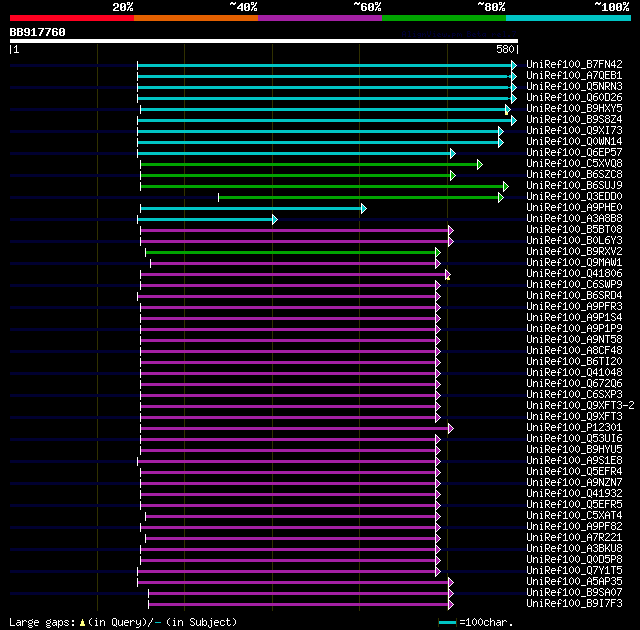The width and height of the screenshot is (640, 630).
Task: Select the UniRef100_A9S1E8 label
Action: (x=574, y=460)
